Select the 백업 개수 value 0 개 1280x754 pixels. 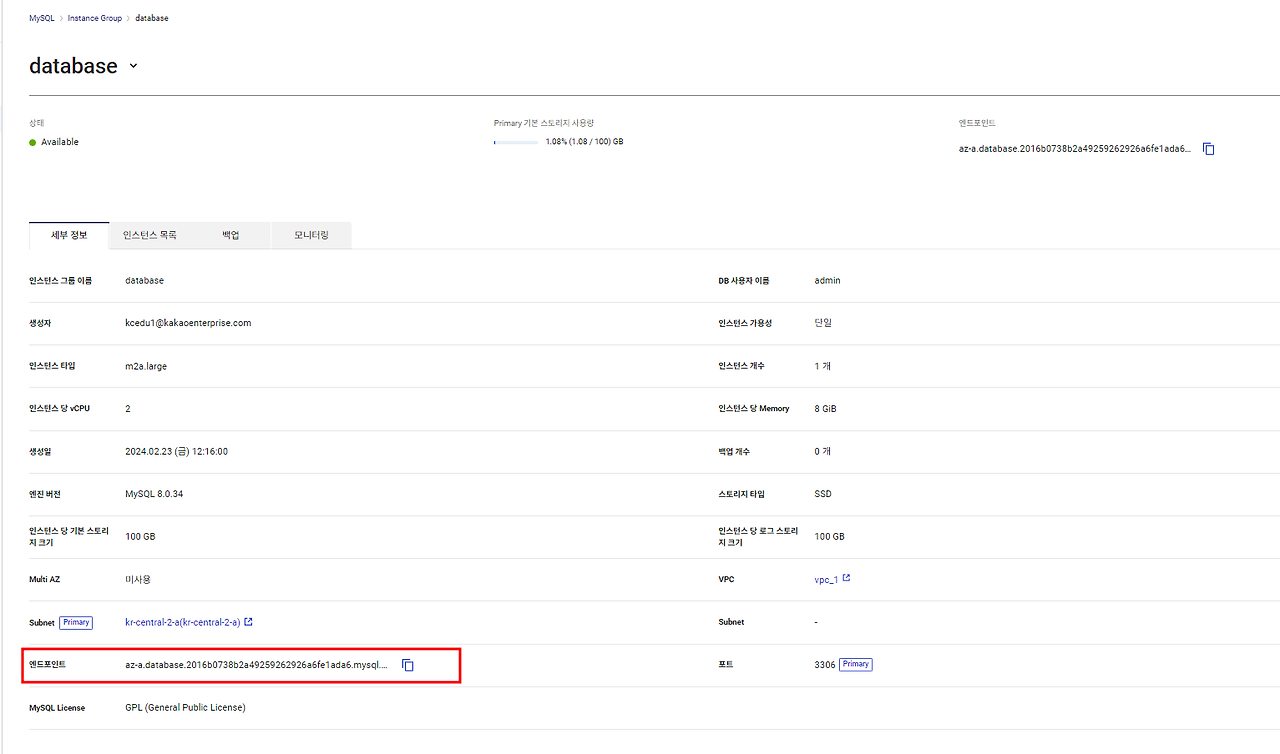point(823,451)
